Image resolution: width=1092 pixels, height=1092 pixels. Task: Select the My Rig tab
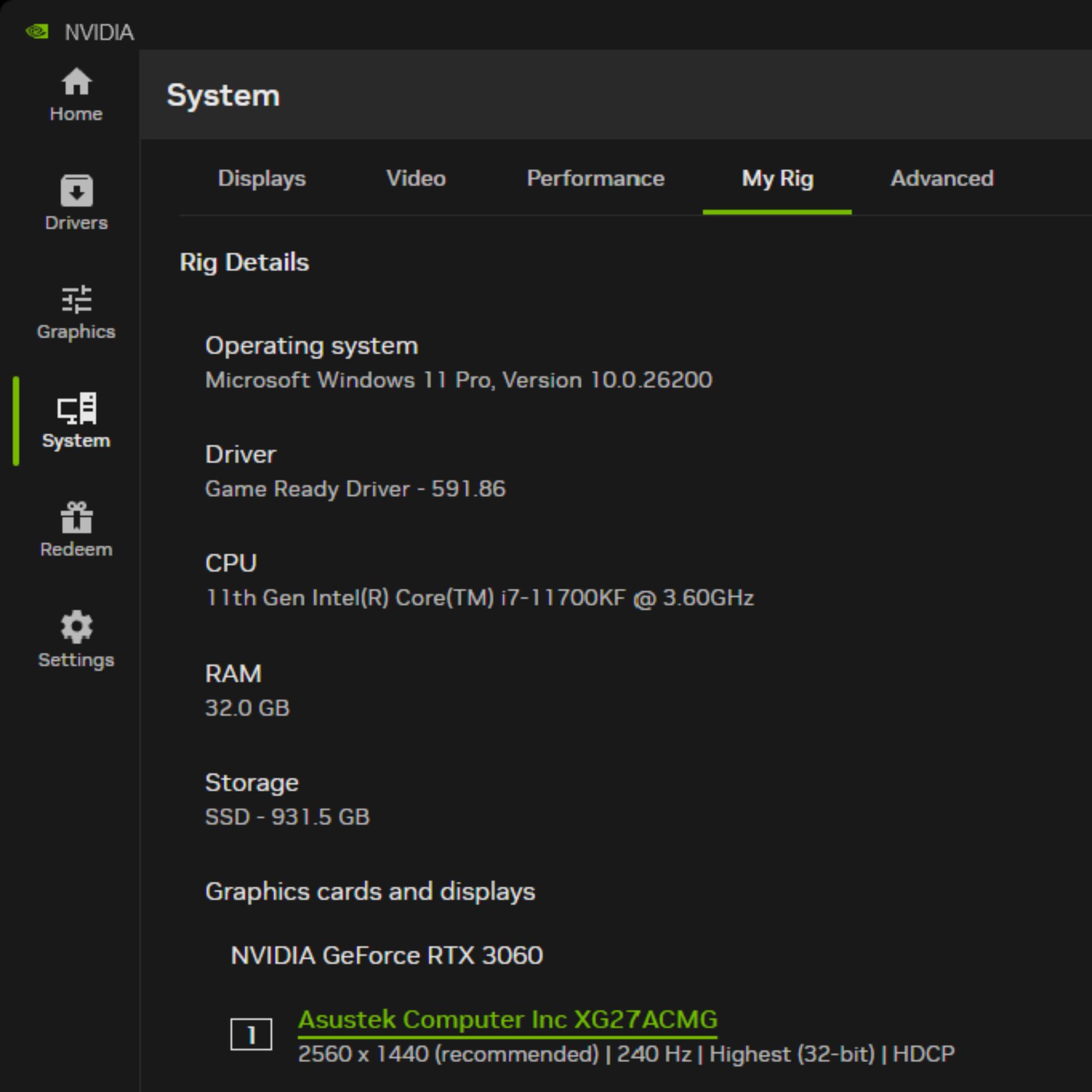(777, 179)
